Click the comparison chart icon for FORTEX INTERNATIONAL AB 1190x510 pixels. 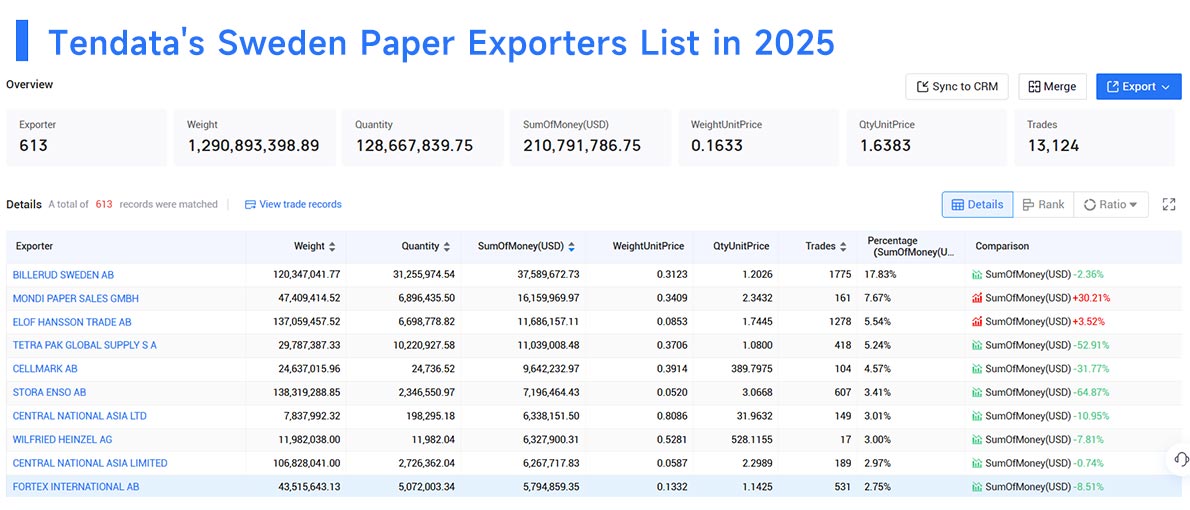[x=977, y=486]
